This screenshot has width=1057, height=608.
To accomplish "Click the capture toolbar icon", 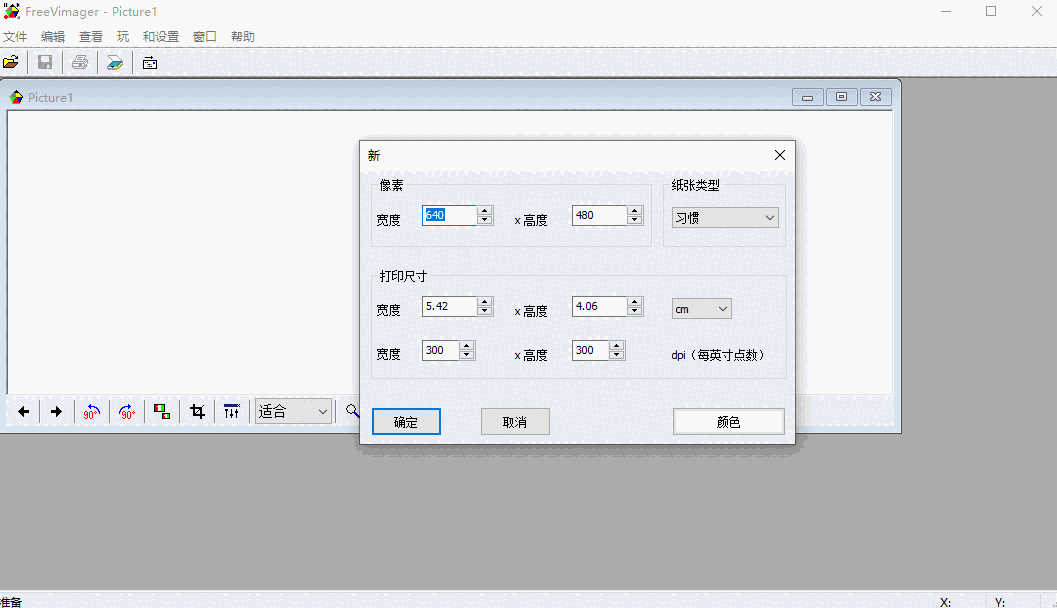I will coord(150,61).
